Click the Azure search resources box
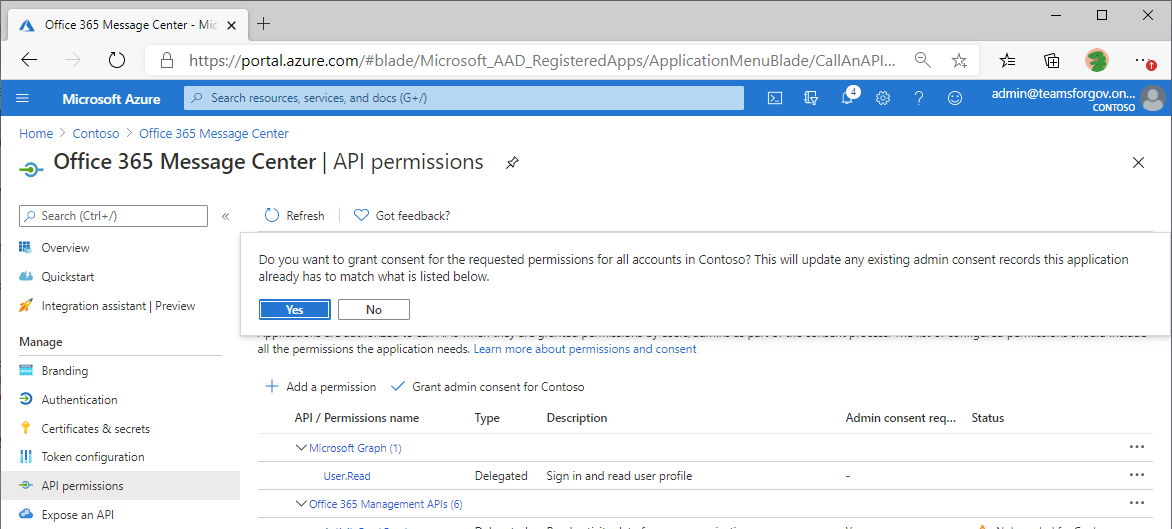 point(464,98)
